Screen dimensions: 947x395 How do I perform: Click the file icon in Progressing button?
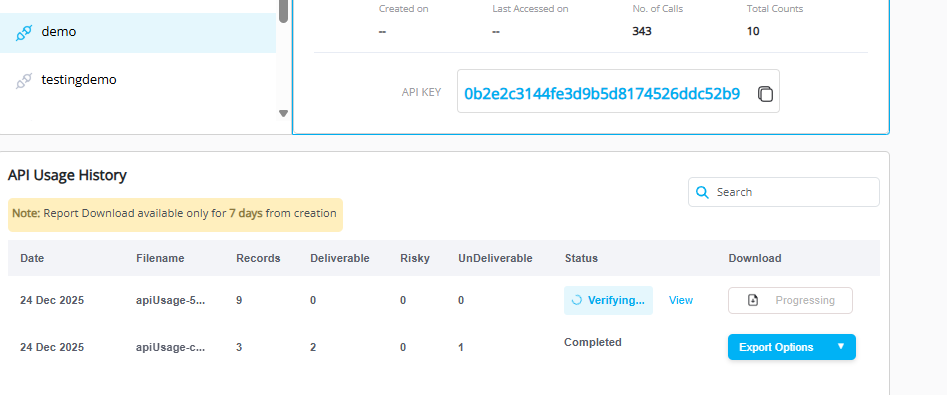pyautogui.click(x=753, y=300)
